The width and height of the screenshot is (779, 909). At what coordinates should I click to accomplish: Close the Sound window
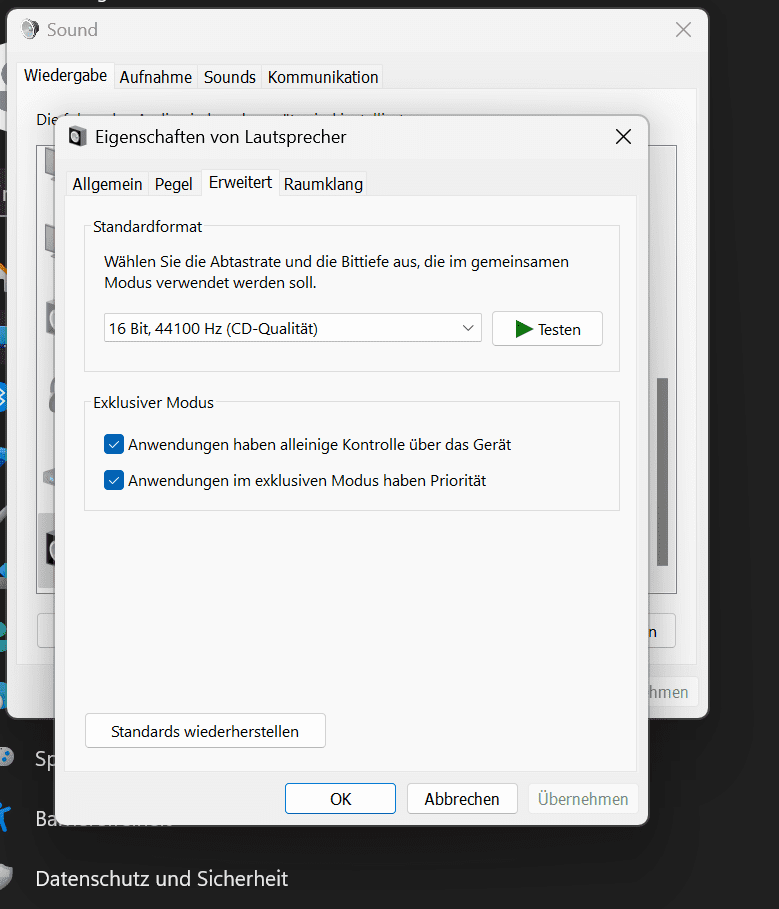point(683,30)
